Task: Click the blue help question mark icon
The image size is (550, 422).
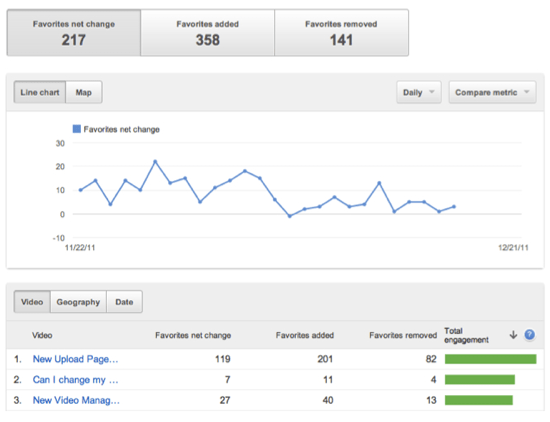Action: 530,335
